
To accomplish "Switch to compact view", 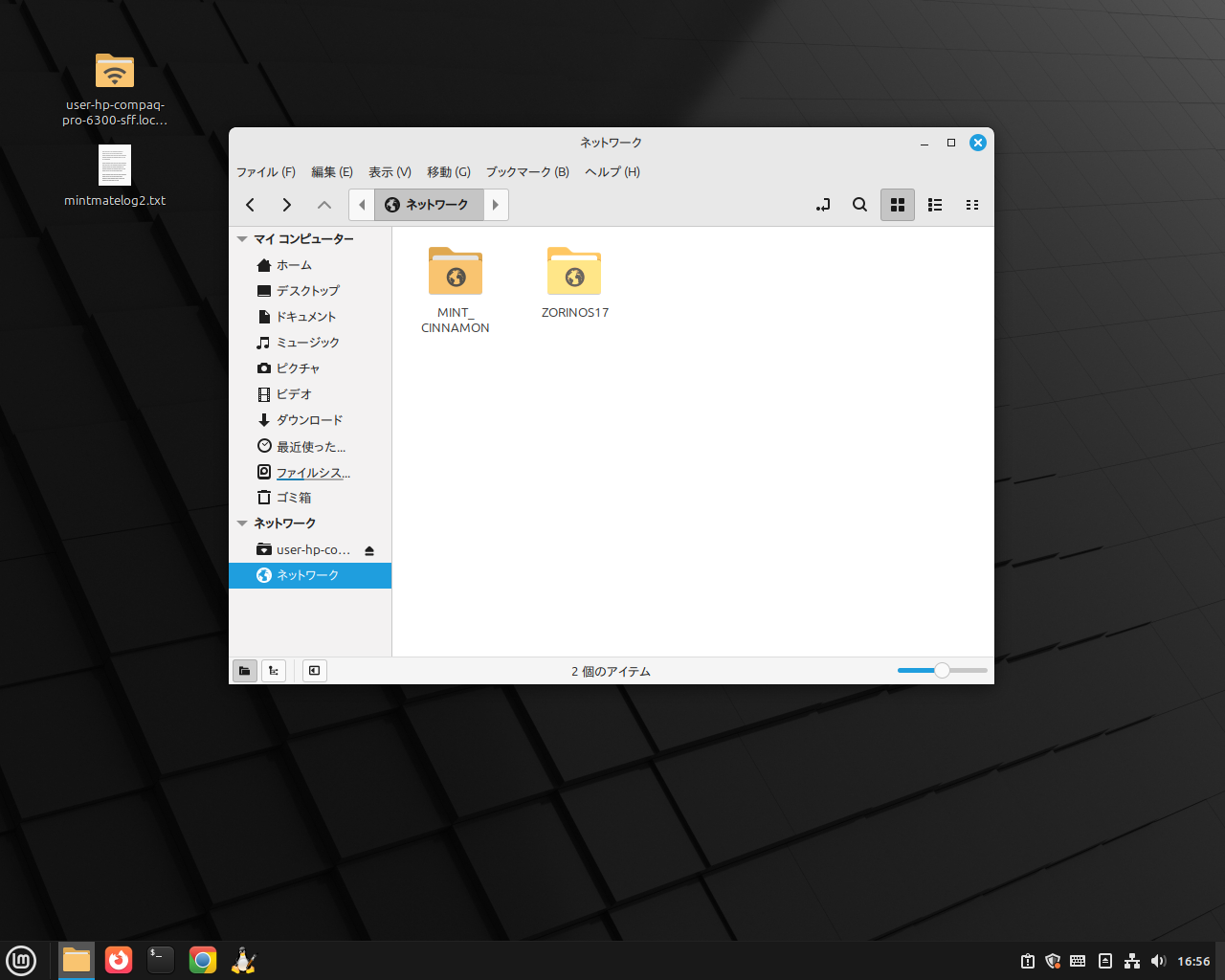I will [x=972, y=205].
